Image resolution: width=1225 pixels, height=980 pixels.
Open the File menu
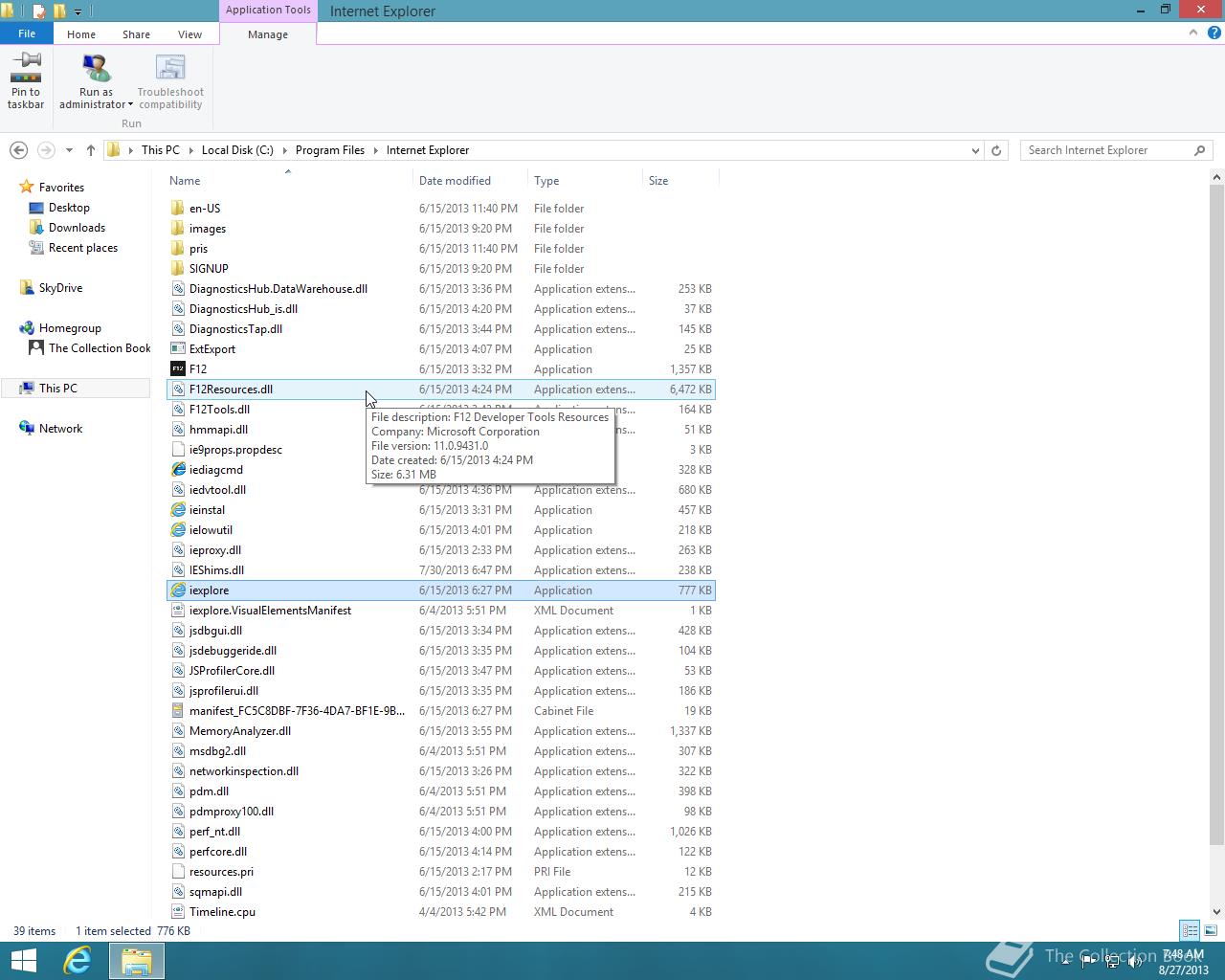tap(27, 33)
